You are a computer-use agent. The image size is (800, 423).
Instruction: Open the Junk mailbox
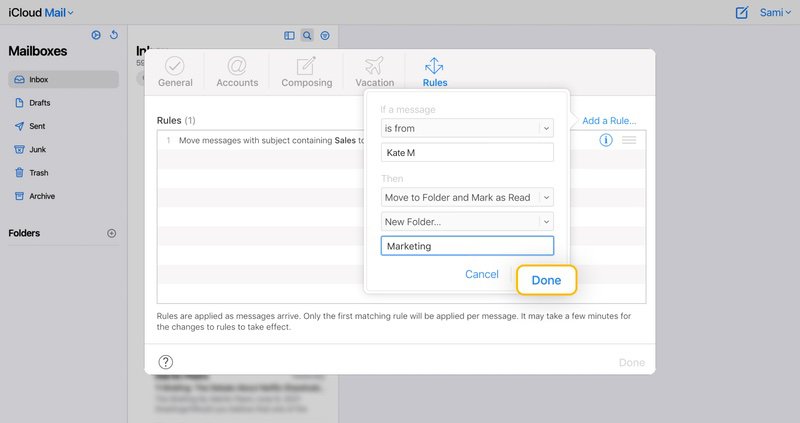tap(63, 150)
